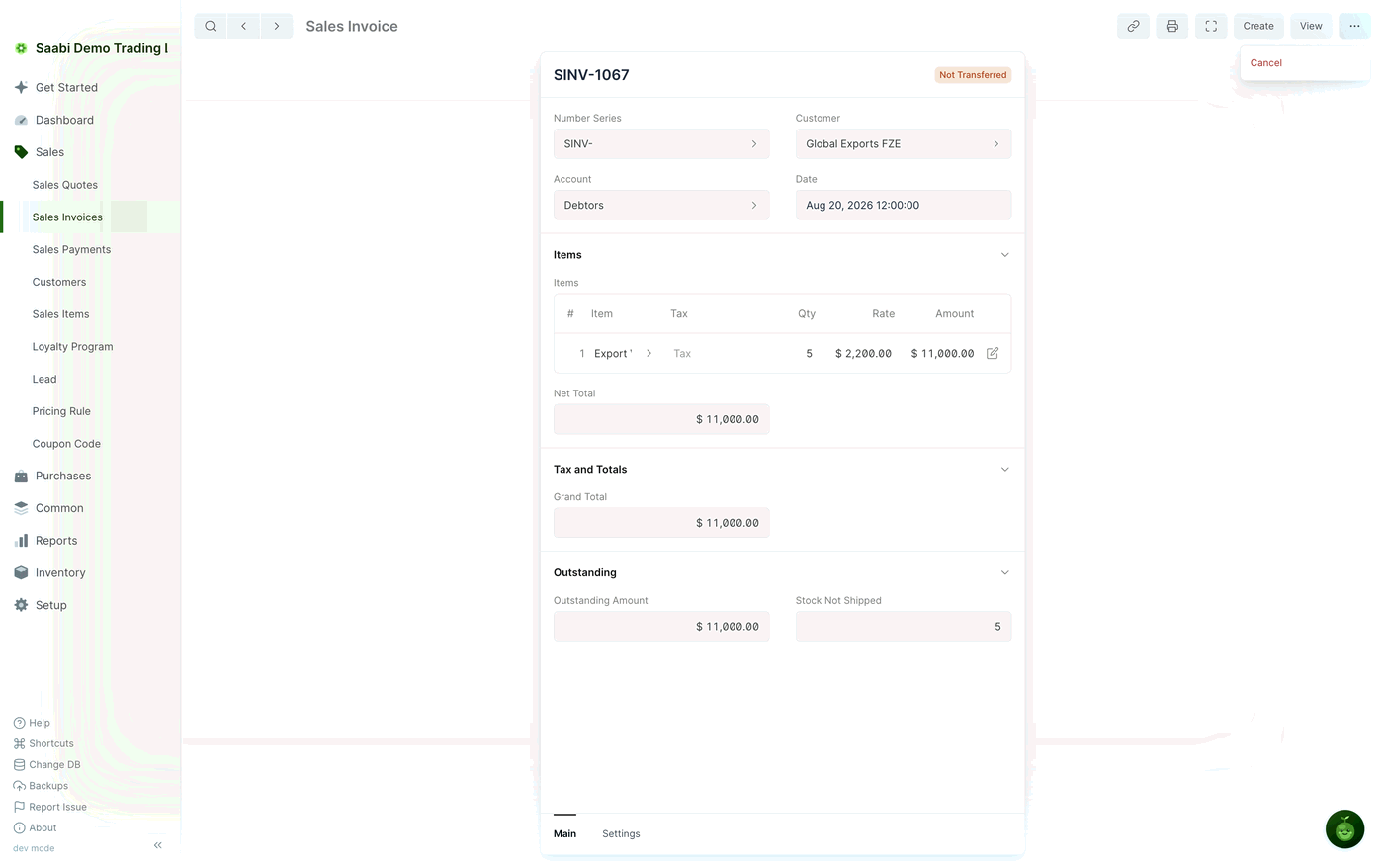The image size is (1384, 868).
Task: Open the Change DB link
Action: (x=47, y=765)
